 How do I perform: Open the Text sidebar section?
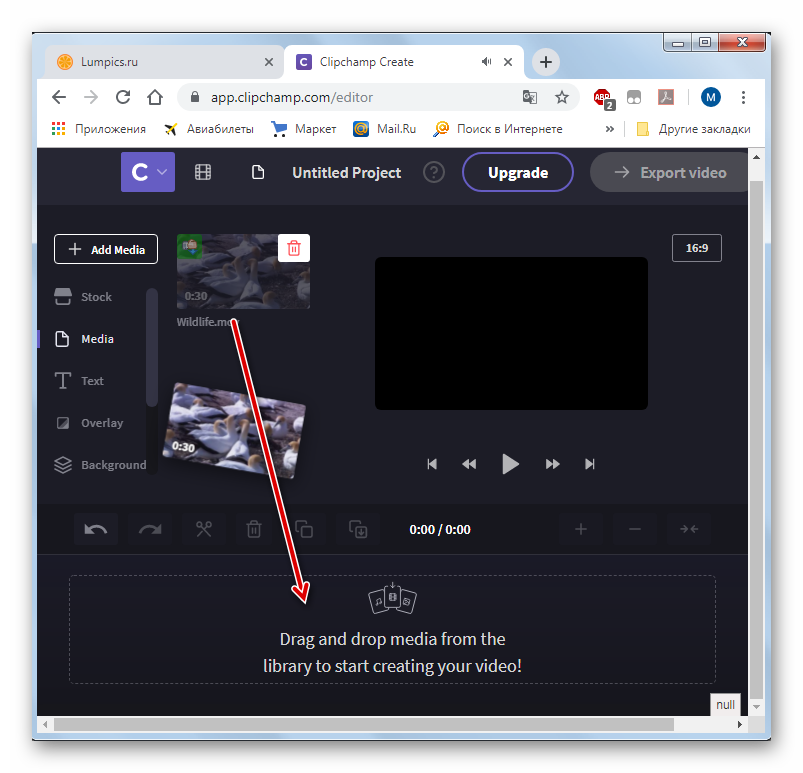[x=79, y=381]
